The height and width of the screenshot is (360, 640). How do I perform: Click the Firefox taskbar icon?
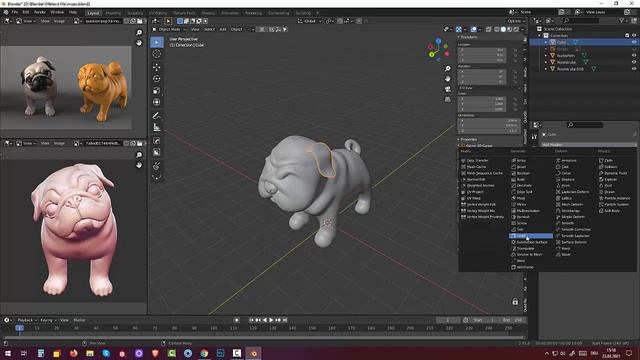(73, 353)
